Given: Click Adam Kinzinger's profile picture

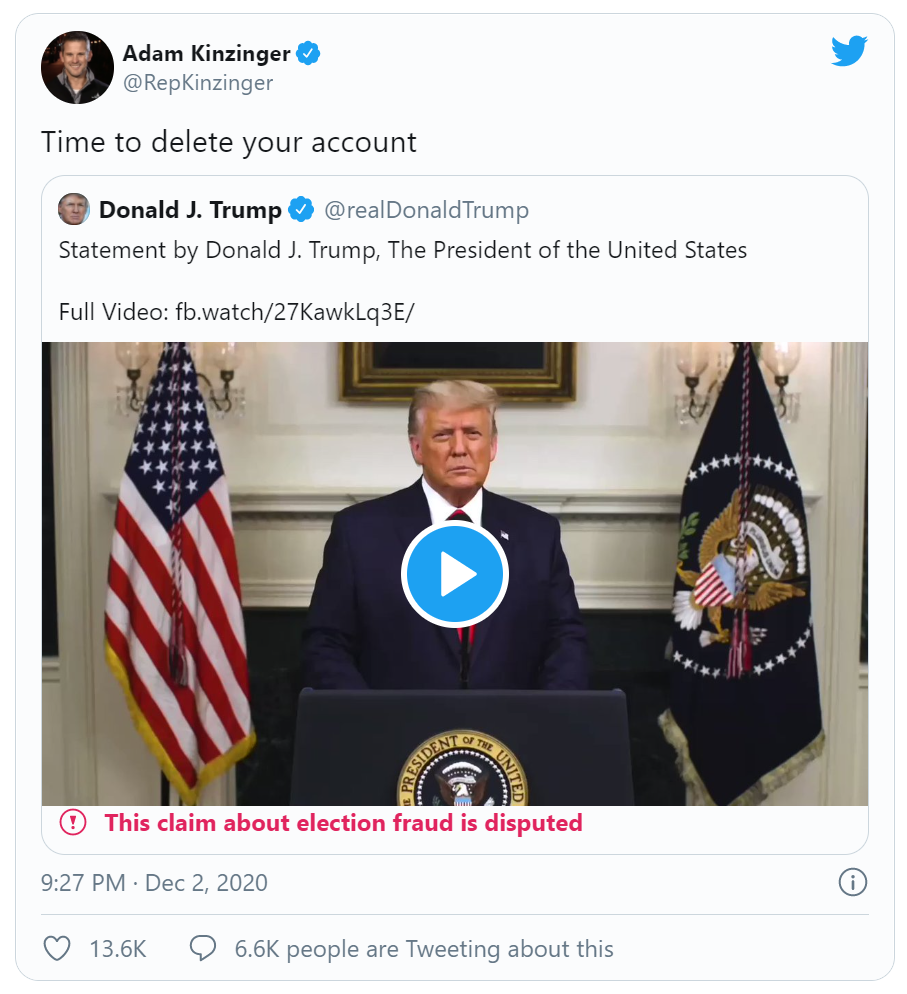Looking at the screenshot, I should 77,67.
